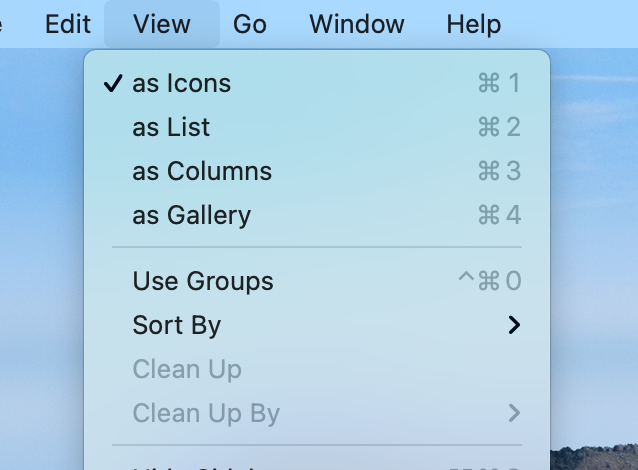Open the Help menu
The width and height of the screenshot is (638, 470).
click(473, 24)
